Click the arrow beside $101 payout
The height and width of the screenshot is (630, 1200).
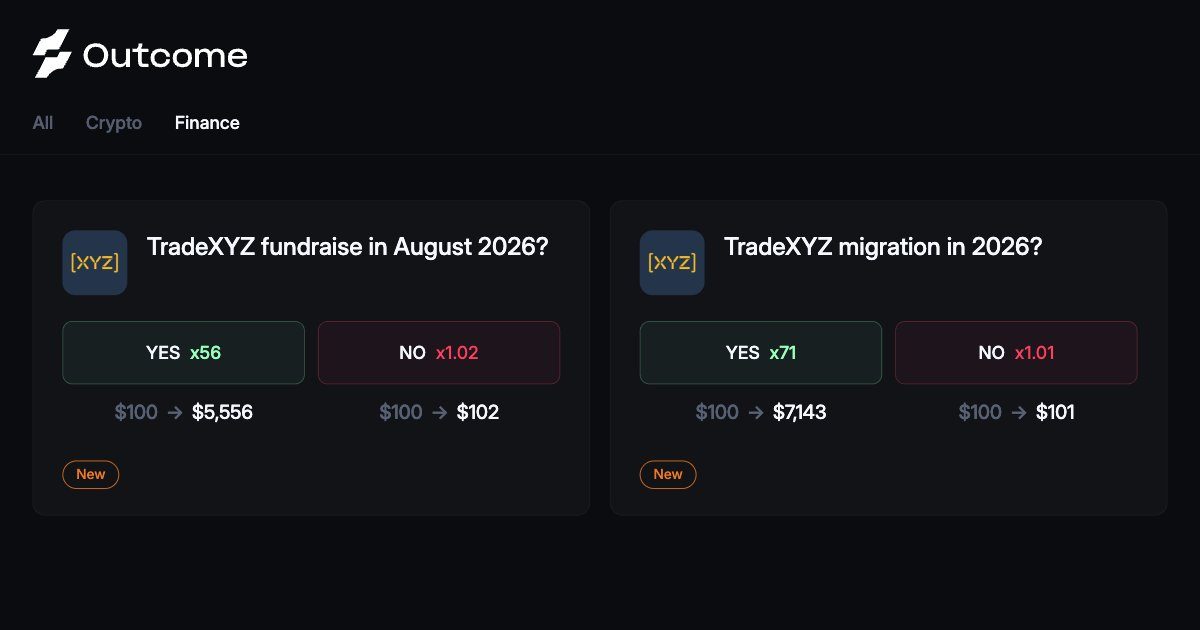1018,412
